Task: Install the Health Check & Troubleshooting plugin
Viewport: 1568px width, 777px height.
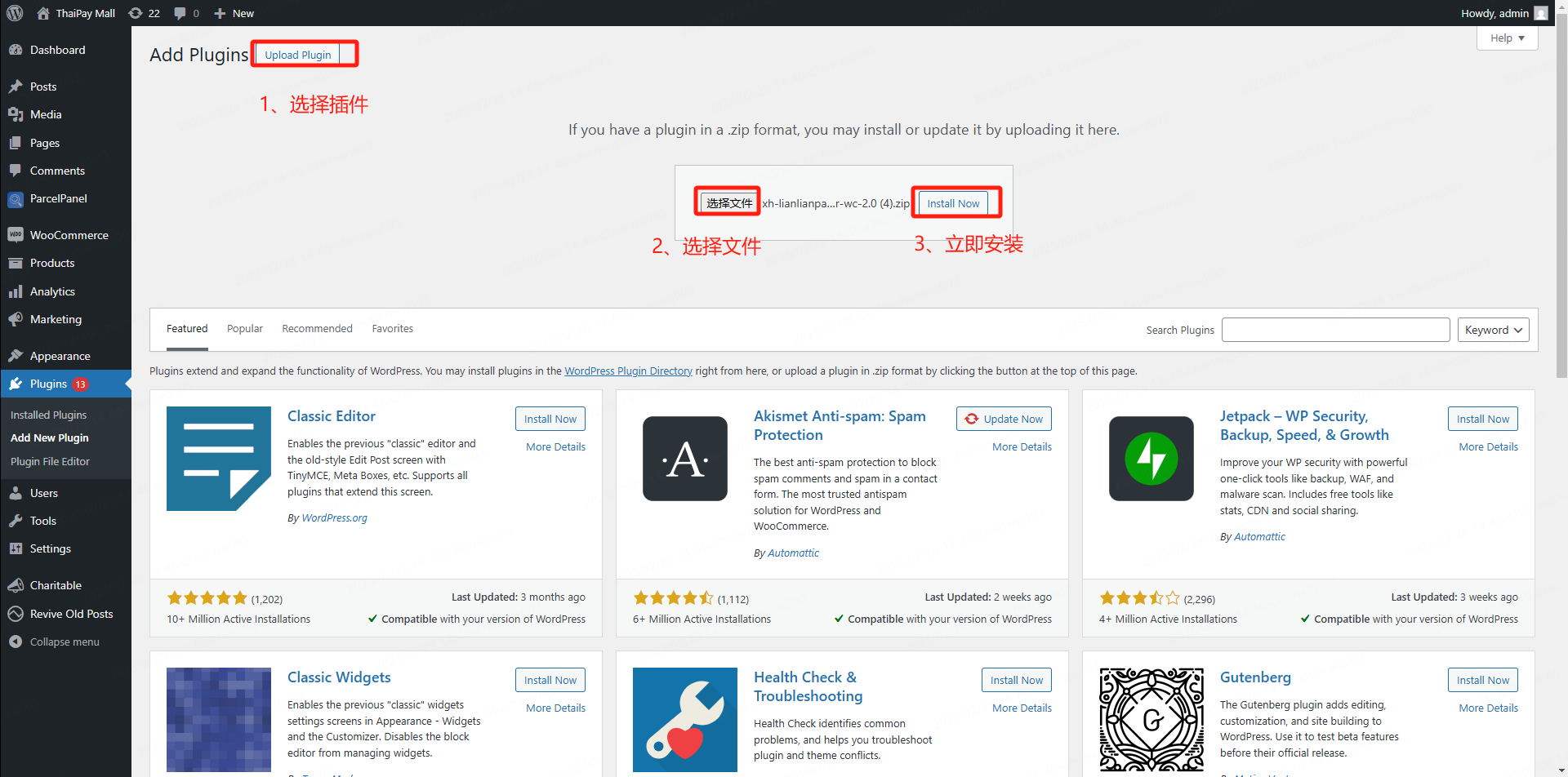Action: point(1017,680)
